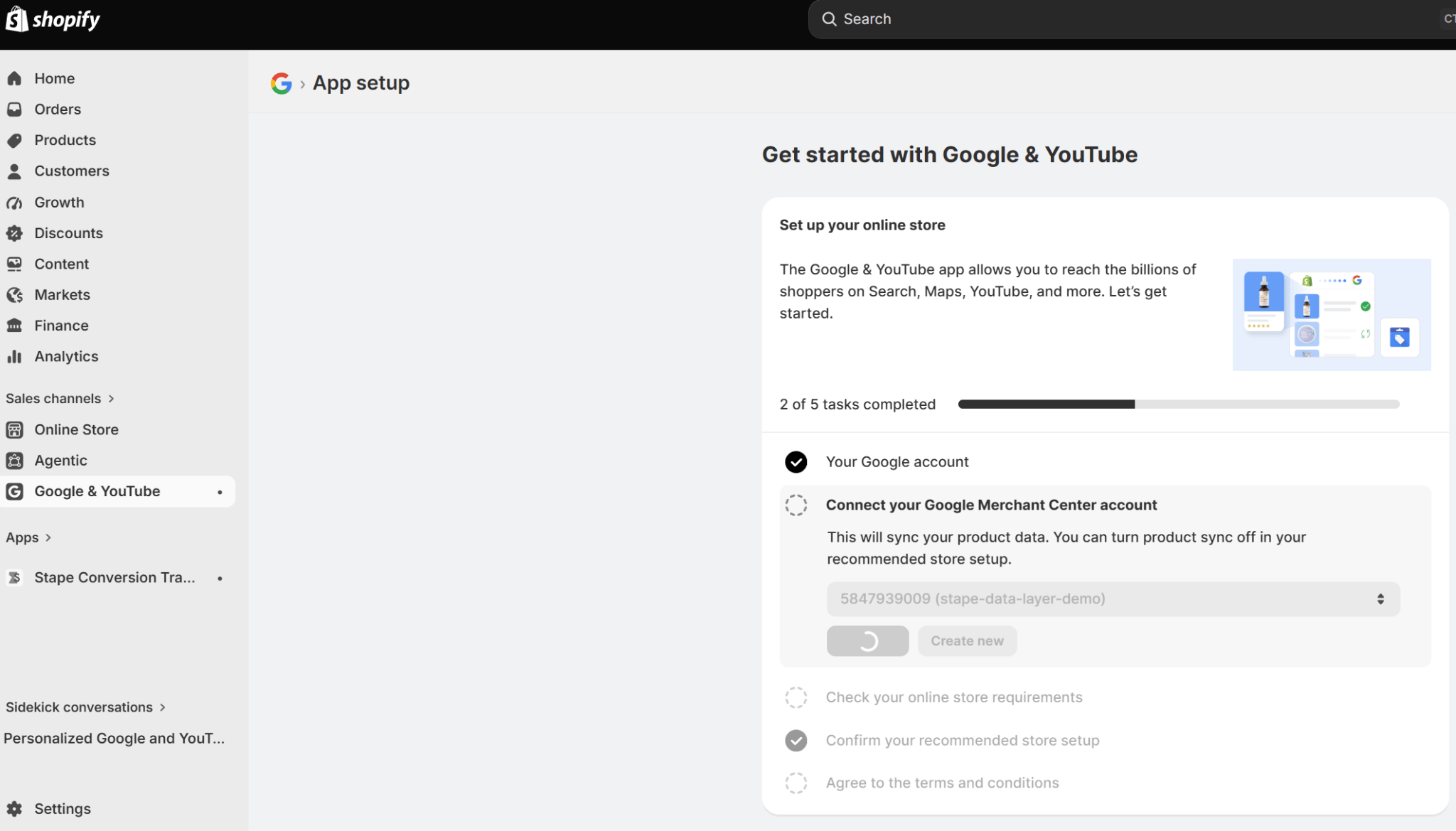Click the pin dot beside Stape Conversion
This screenshot has height=831, width=1456.
tap(220, 579)
